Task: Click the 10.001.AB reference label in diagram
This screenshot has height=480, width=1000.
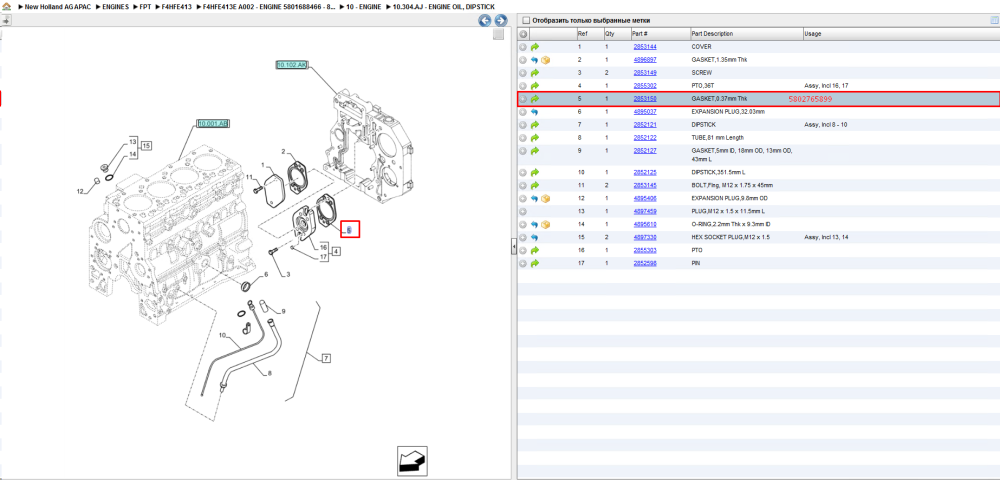Action: [213, 123]
